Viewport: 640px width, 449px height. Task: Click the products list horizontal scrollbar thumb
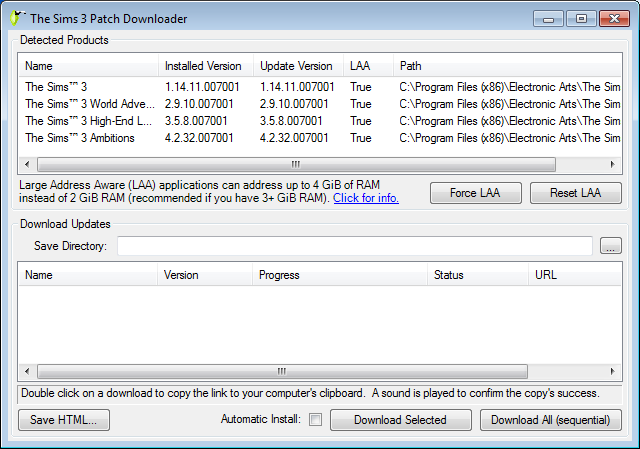click(296, 164)
